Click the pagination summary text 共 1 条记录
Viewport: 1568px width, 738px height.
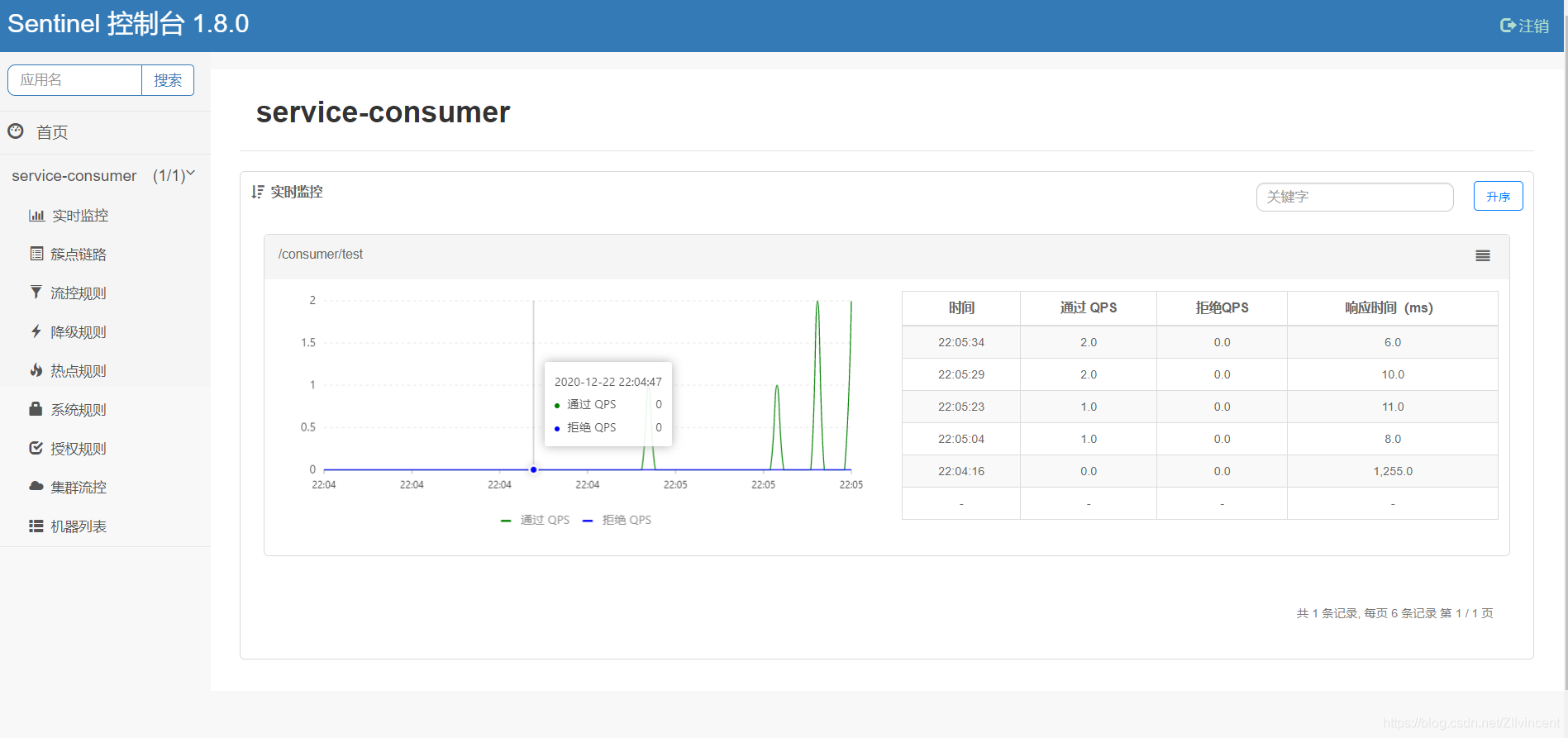pyautogui.click(x=1327, y=613)
